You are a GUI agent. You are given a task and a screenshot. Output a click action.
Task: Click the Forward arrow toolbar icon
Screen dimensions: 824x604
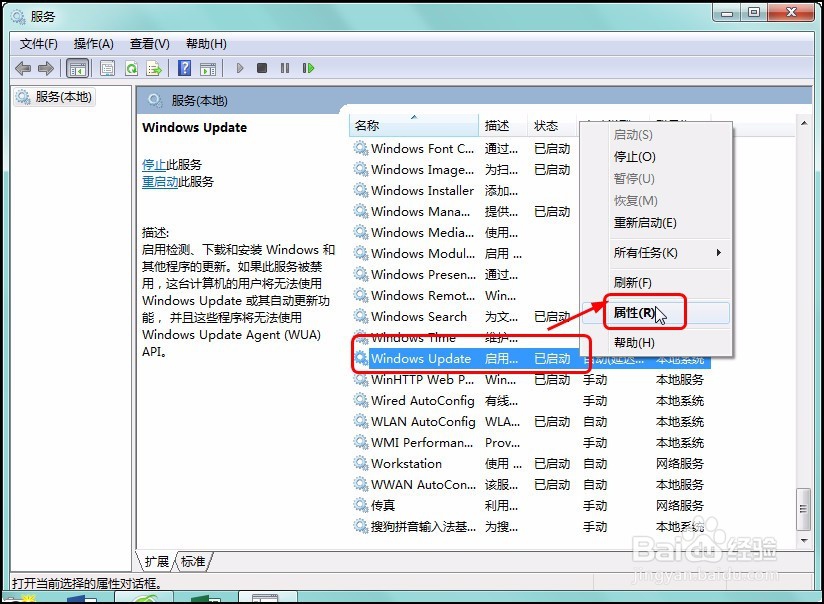[46, 68]
